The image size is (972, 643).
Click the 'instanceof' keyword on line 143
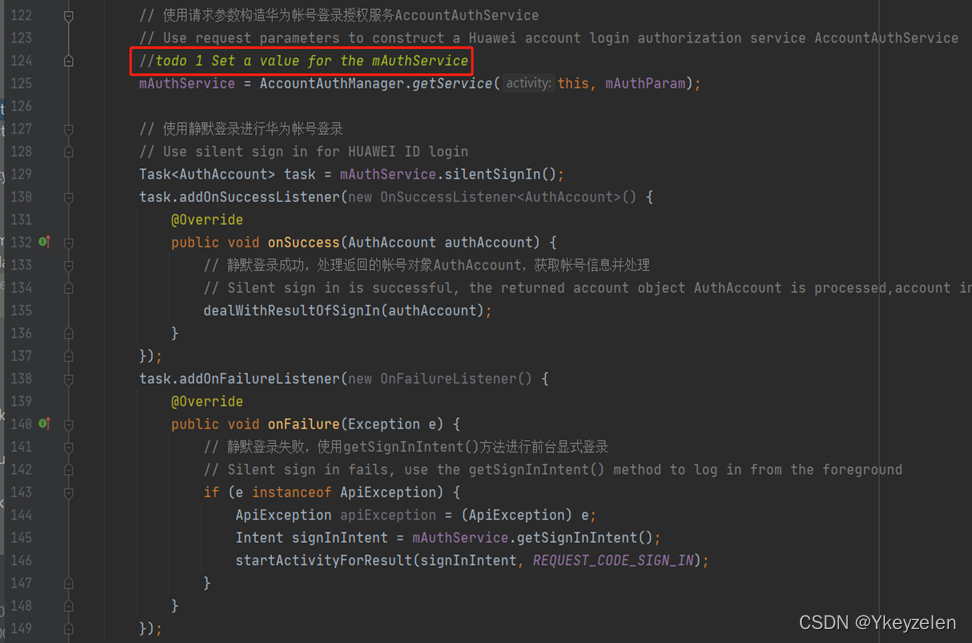click(291, 492)
